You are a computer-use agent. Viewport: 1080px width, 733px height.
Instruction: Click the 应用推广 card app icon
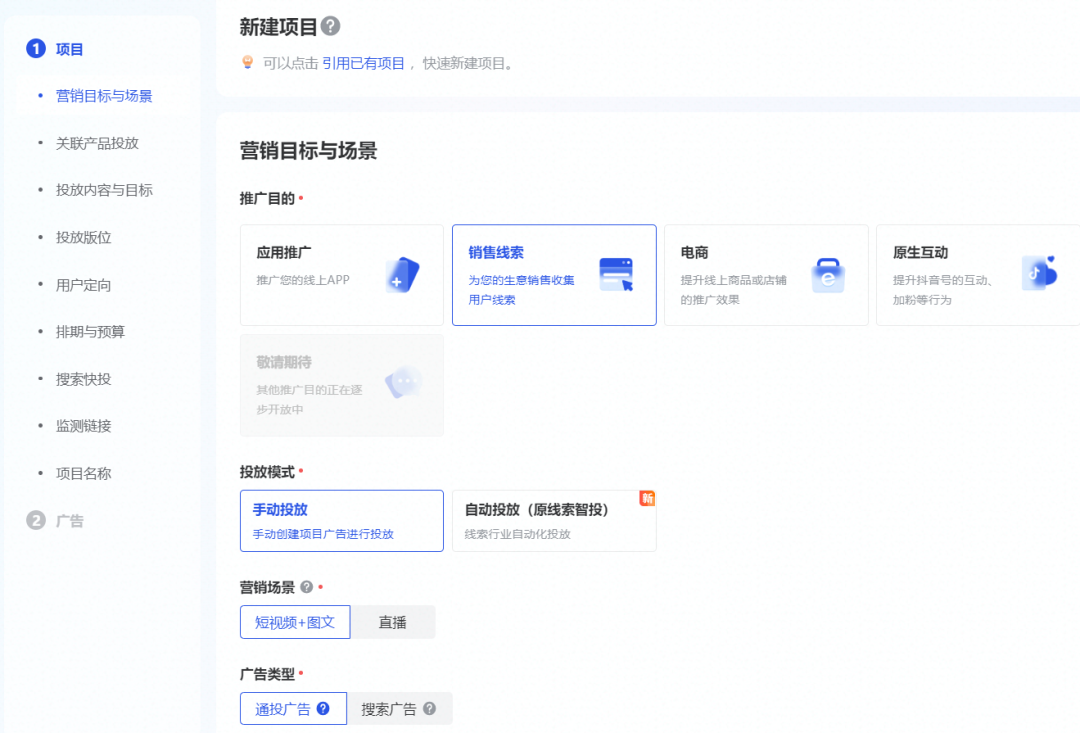point(403,275)
